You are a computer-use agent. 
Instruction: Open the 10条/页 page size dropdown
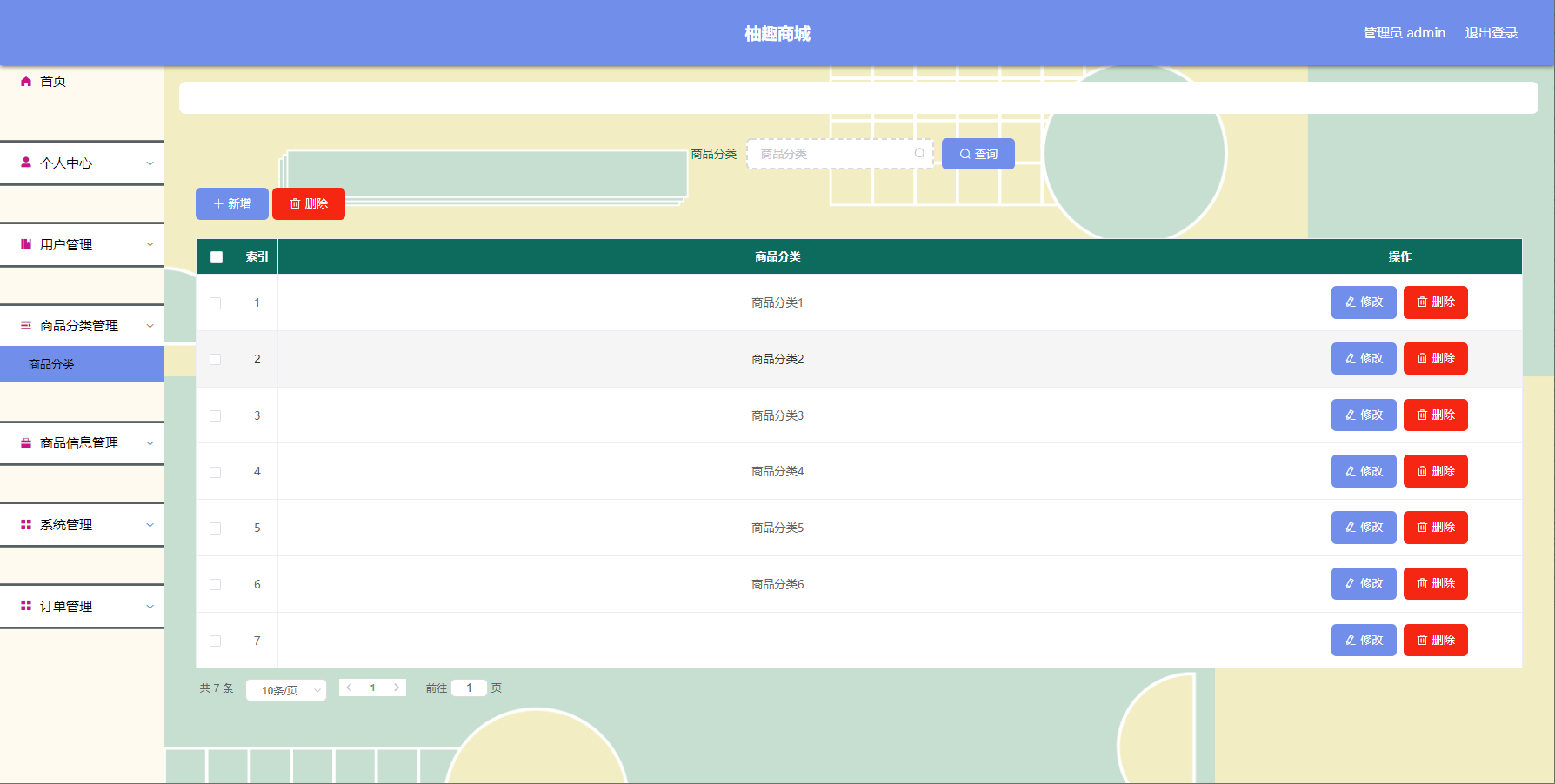pos(285,688)
